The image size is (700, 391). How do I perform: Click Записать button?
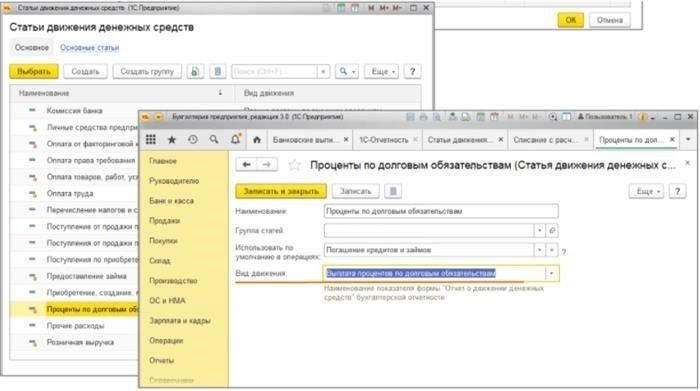pos(355,191)
